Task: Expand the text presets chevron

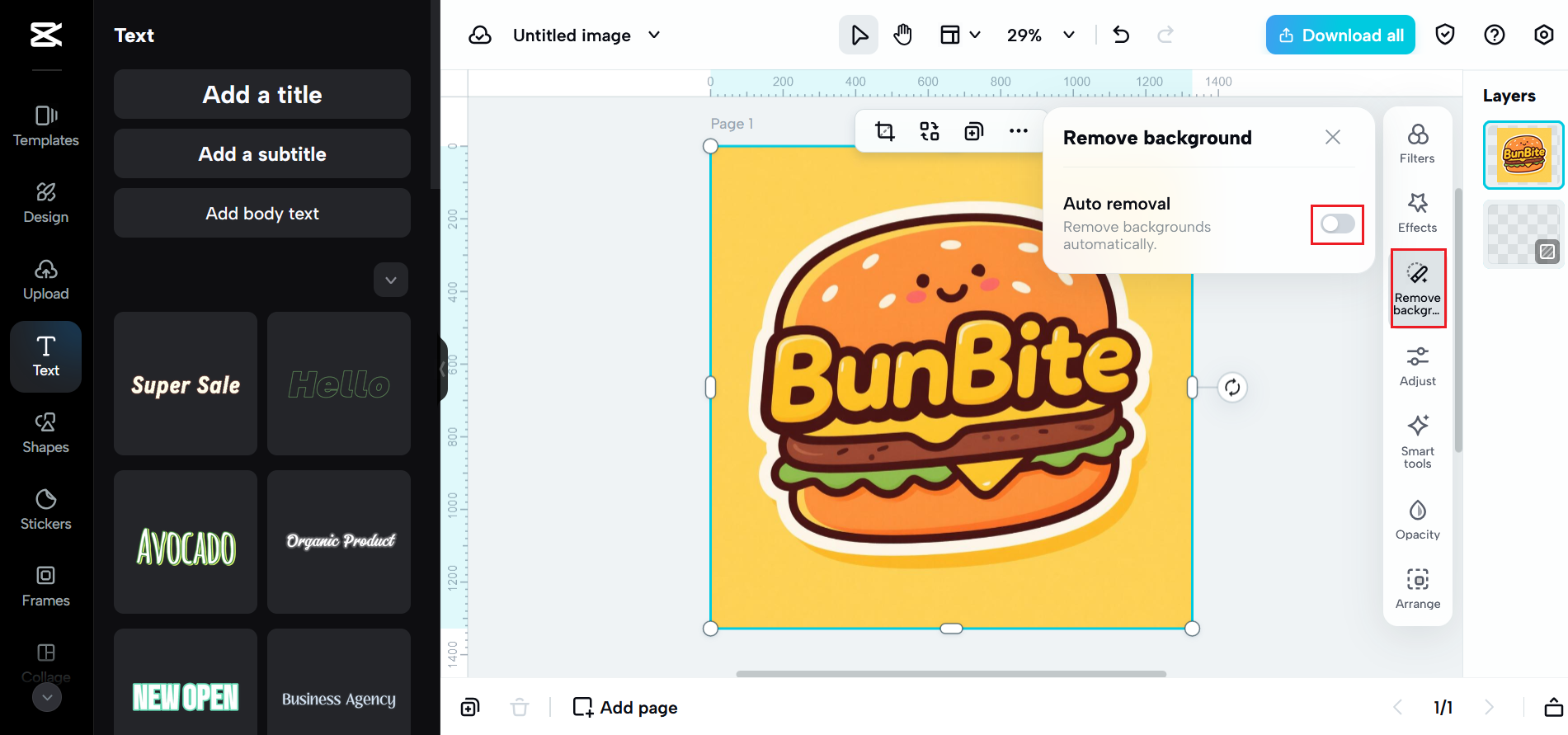Action: tap(391, 280)
